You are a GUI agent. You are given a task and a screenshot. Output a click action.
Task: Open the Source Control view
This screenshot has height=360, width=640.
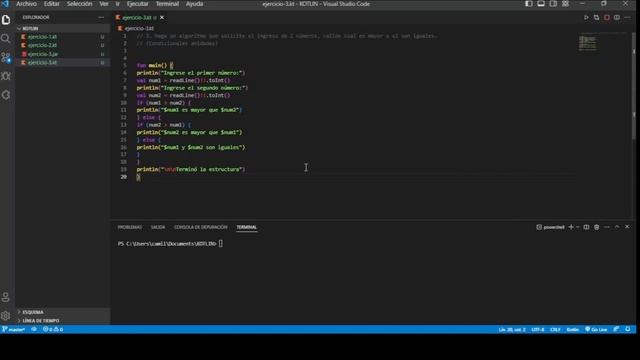[x=6, y=58]
